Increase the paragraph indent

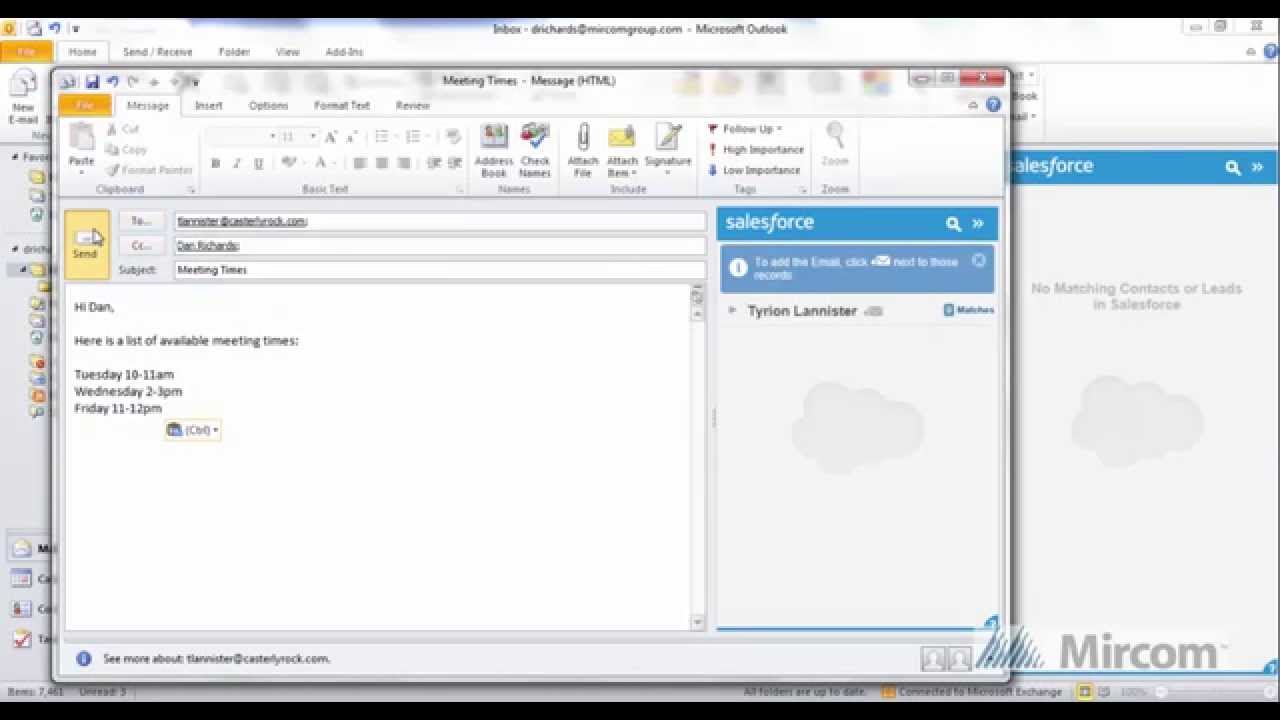456,163
